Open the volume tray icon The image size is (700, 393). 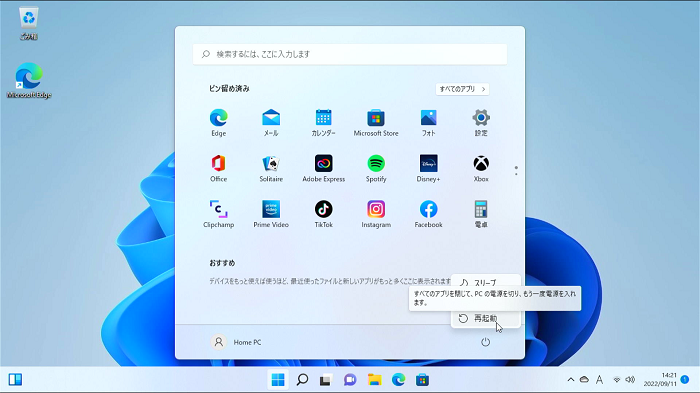click(x=630, y=380)
